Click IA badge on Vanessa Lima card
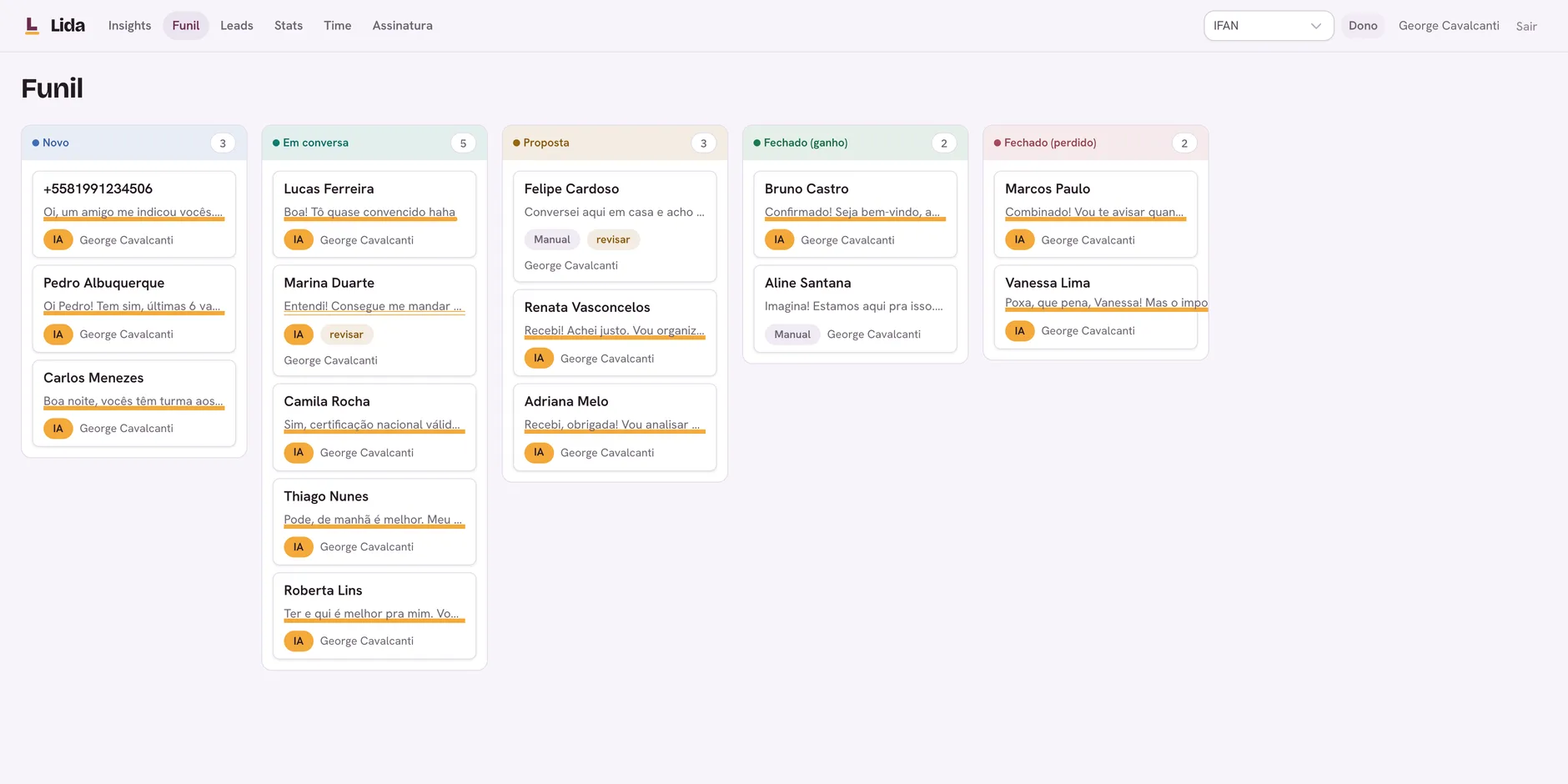The height and width of the screenshot is (784, 1568). 1019,331
